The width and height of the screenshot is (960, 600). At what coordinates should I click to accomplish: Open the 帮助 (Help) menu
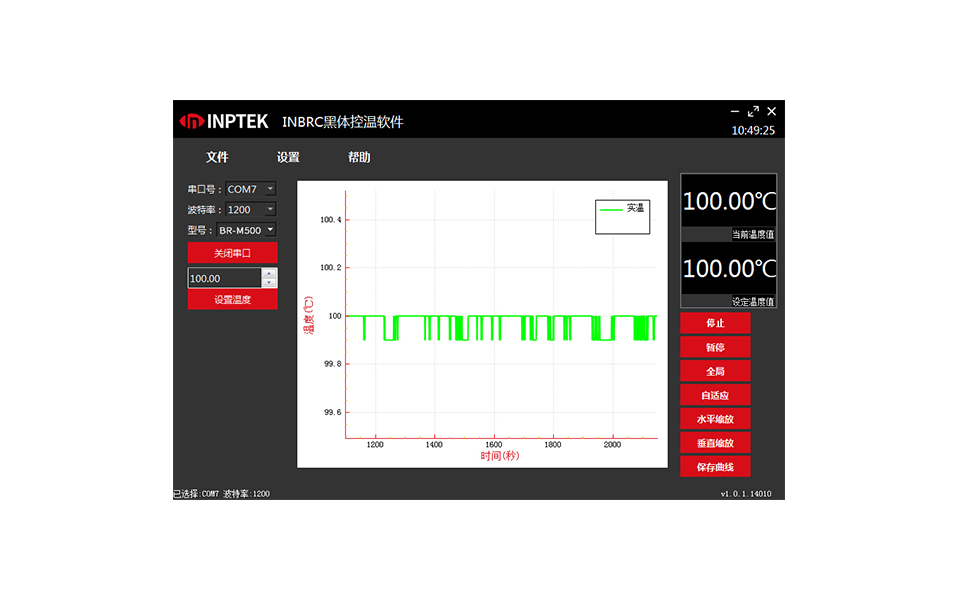pos(359,157)
